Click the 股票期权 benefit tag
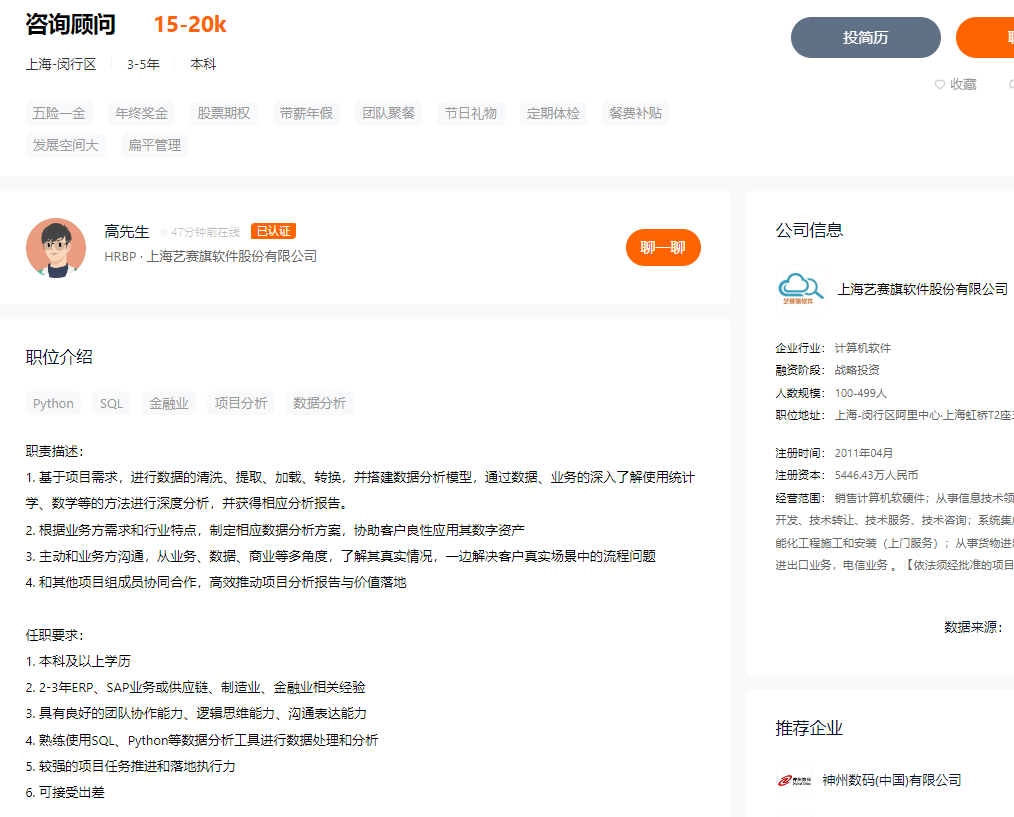 point(223,113)
